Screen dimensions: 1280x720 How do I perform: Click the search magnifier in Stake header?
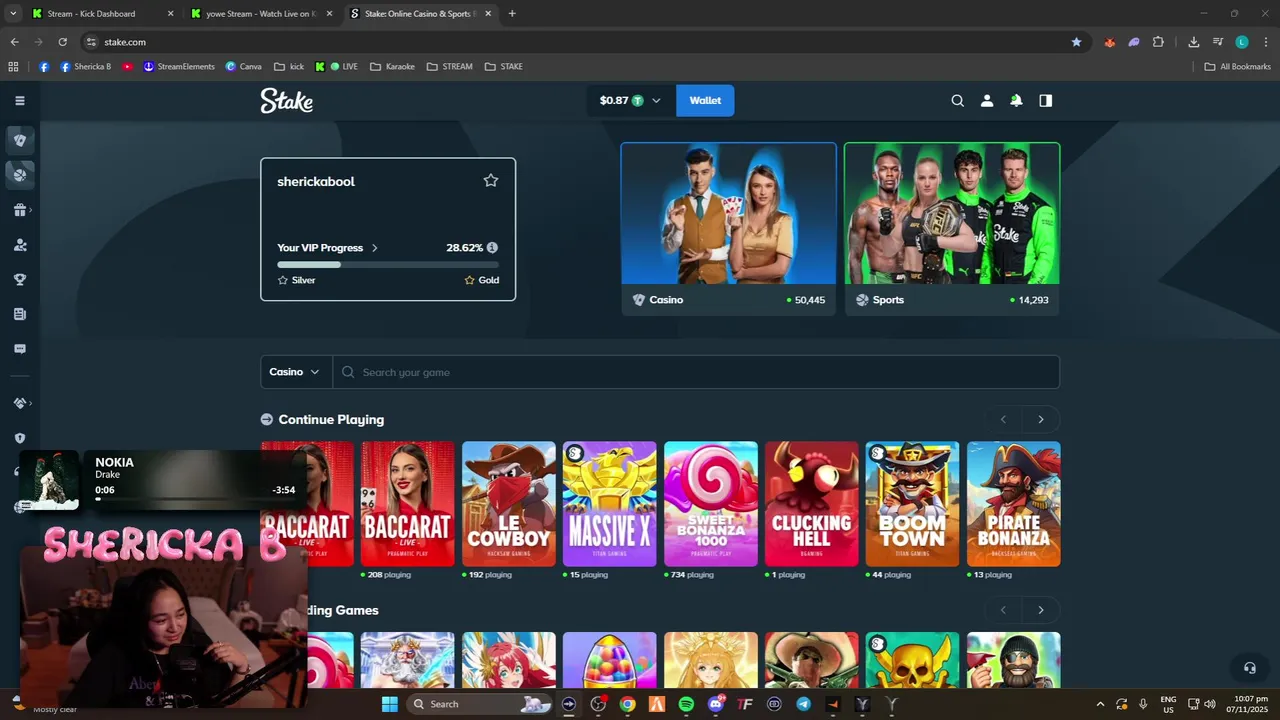pyautogui.click(x=957, y=100)
